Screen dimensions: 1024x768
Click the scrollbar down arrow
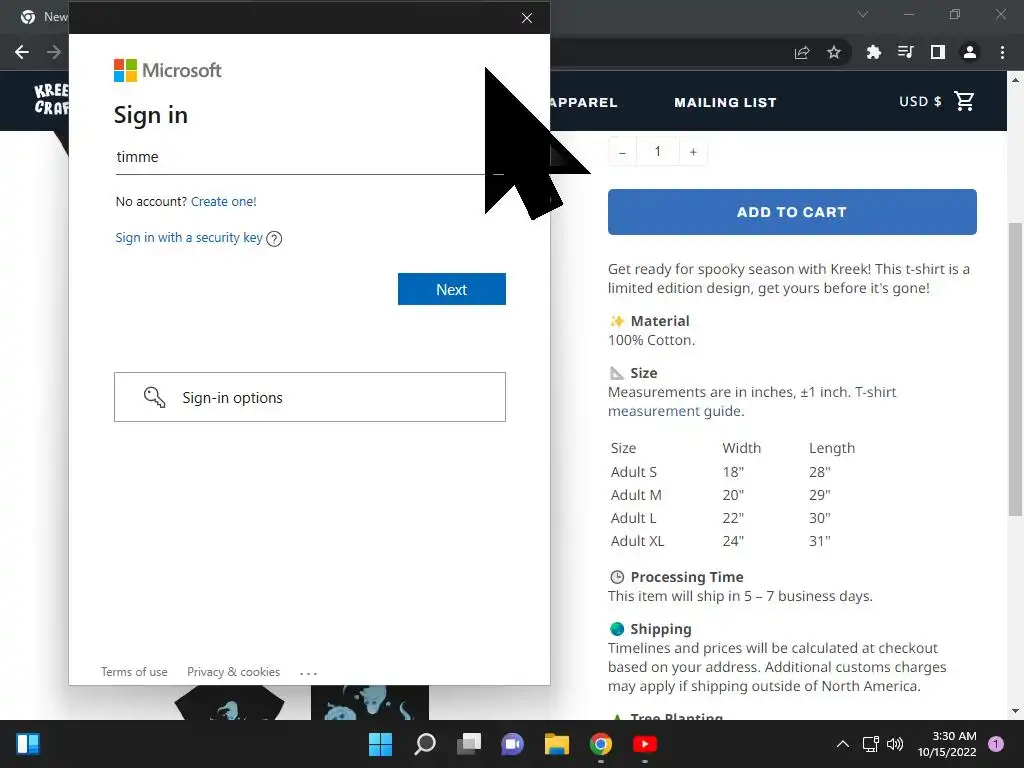point(1015,711)
